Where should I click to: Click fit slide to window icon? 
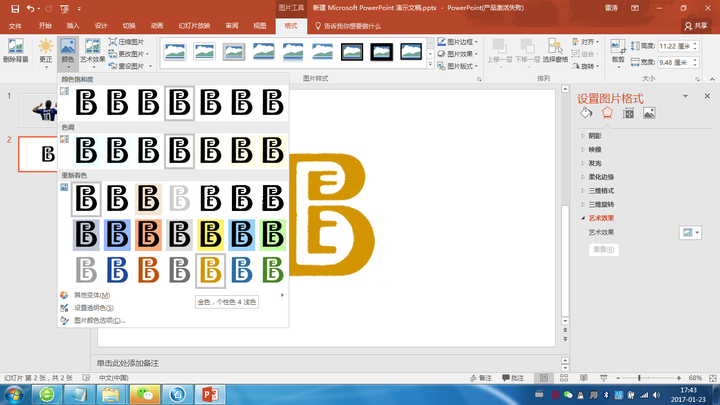click(x=713, y=378)
